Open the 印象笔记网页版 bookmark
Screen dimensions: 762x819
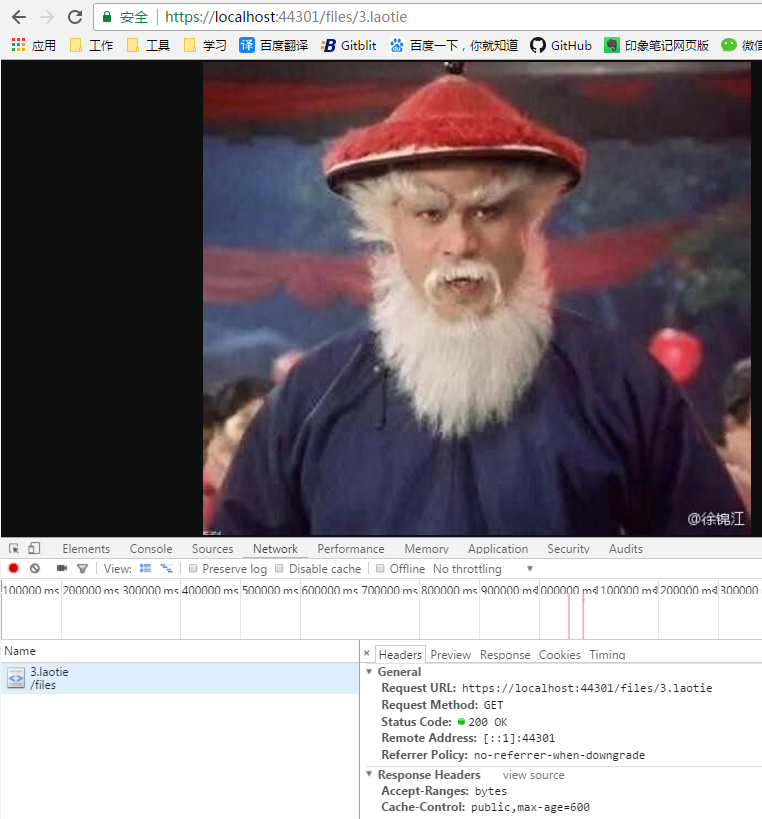pyautogui.click(x=657, y=45)
